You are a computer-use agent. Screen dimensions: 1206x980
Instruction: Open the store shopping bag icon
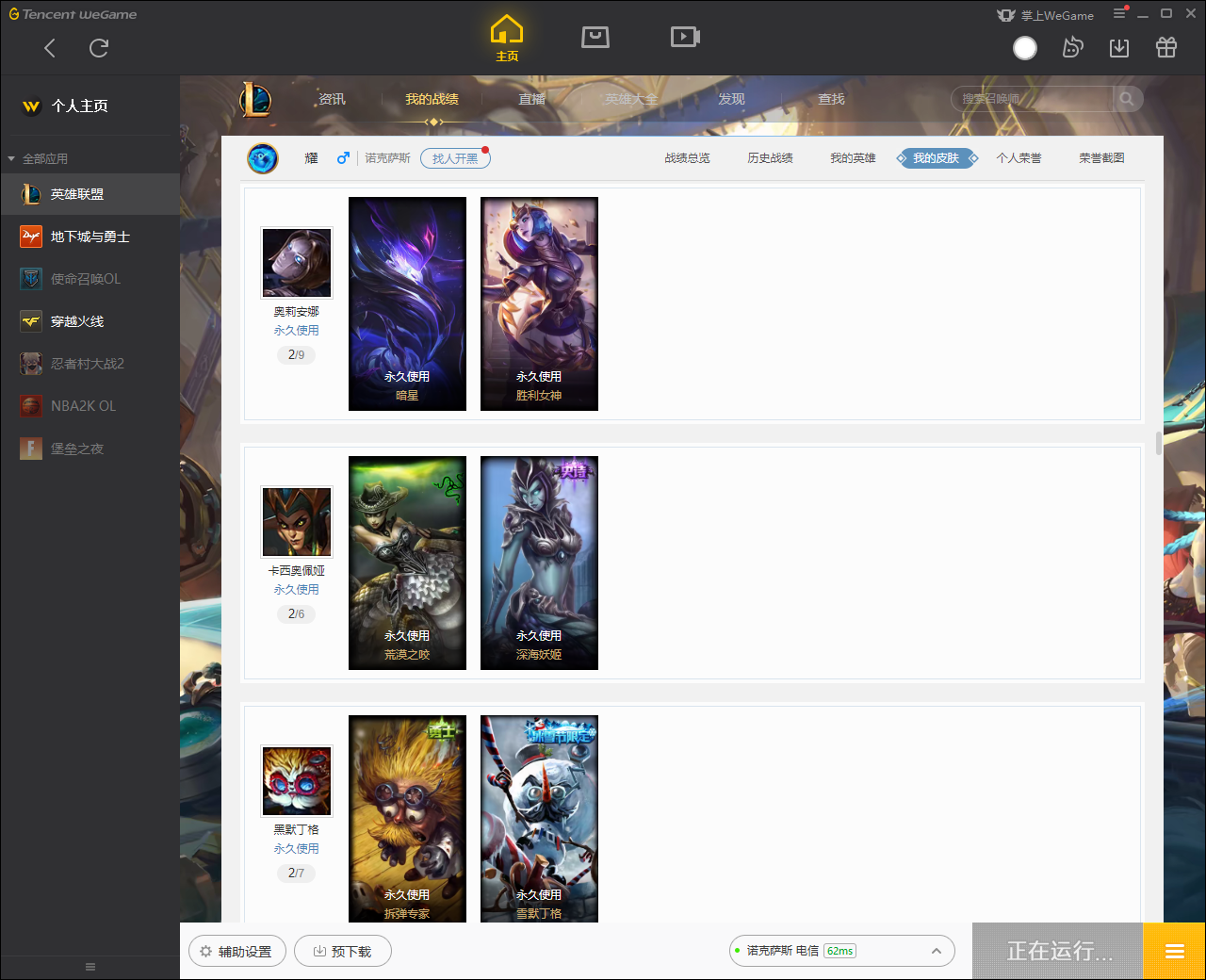pos(595,37)
